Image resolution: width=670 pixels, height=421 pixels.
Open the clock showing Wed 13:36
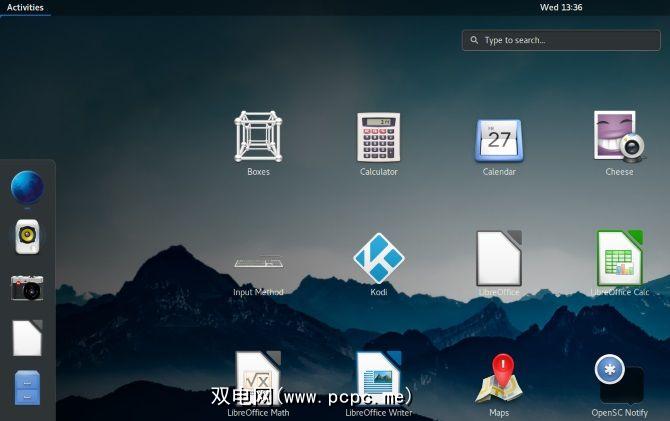coord(561,7)
